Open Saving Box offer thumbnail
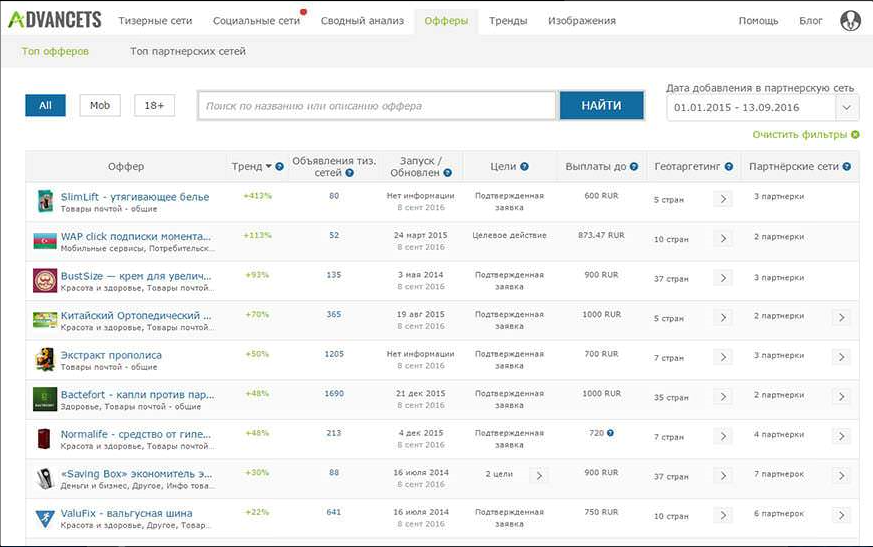The width and height of the screenshot is (873, 547). point(45,478)
